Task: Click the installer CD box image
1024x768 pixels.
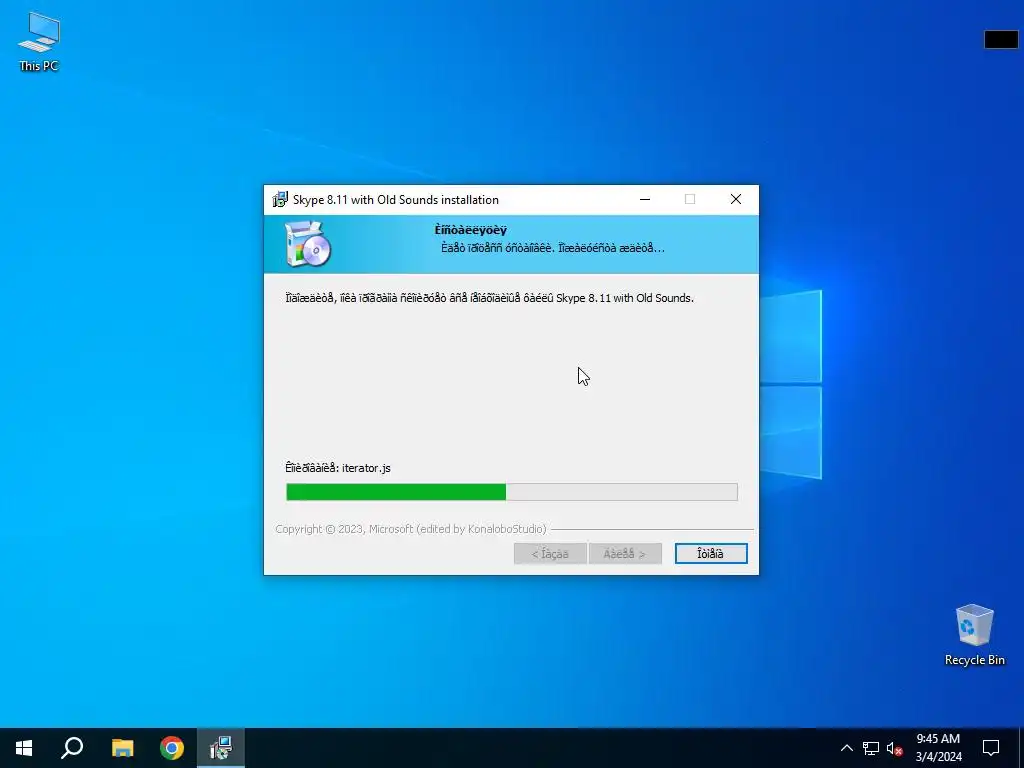Action: point(308,244)
